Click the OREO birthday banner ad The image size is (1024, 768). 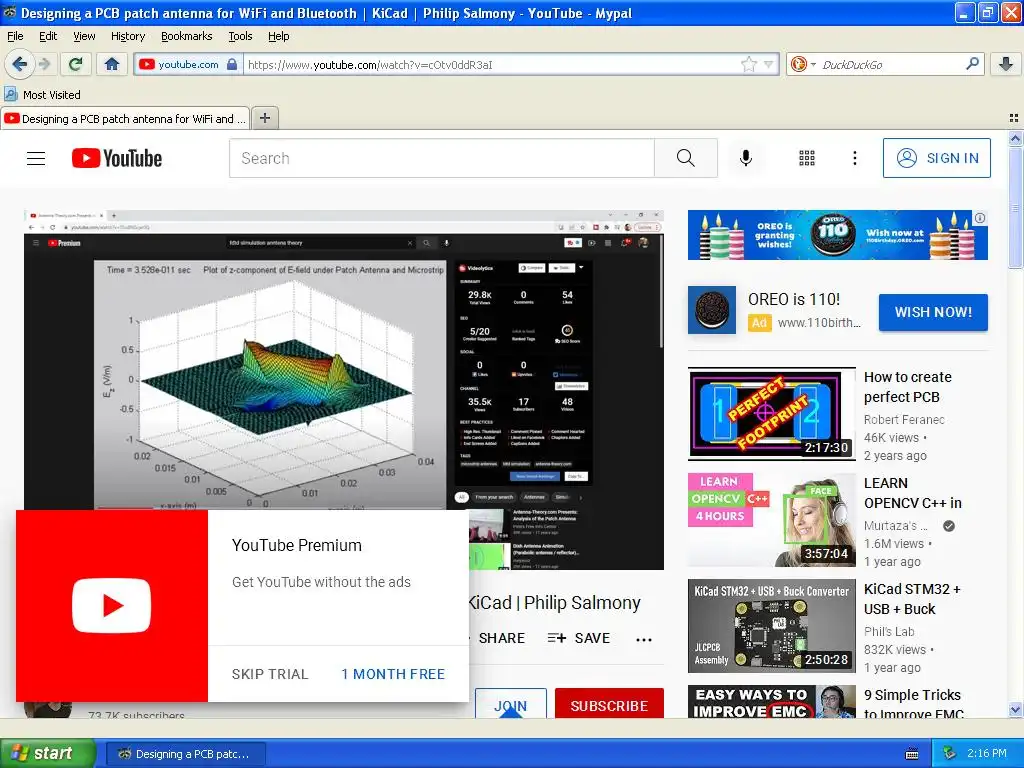(837, 235)
